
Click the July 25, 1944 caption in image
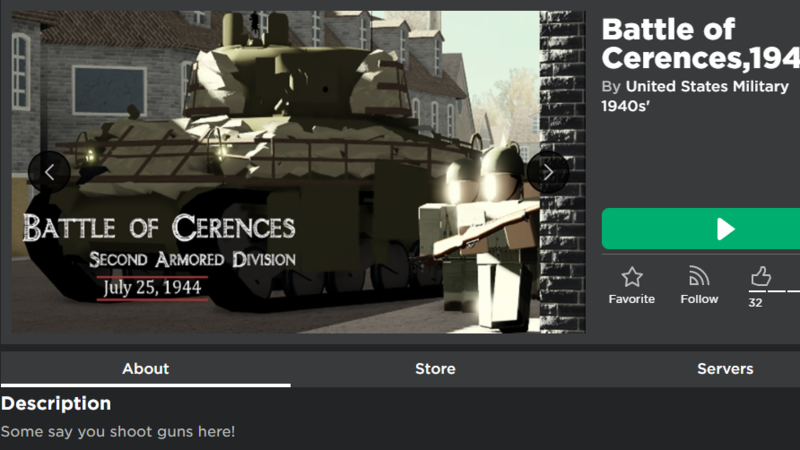pyautogui.click(x=152, y=288)
